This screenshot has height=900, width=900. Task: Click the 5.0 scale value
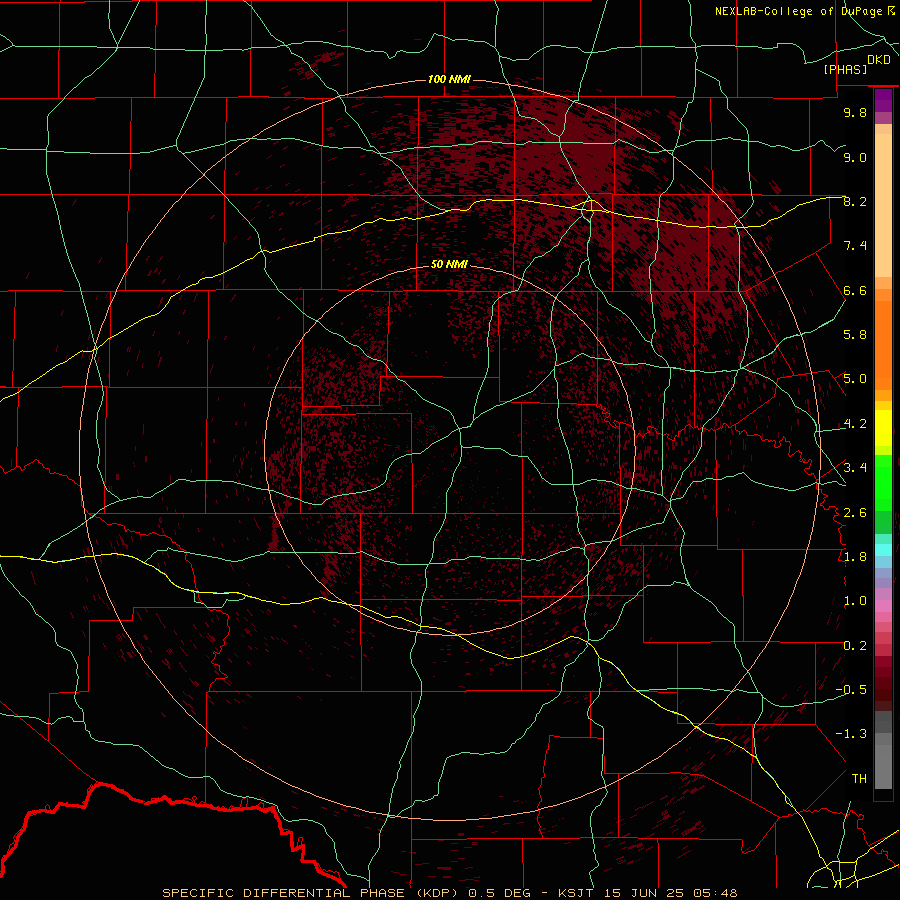point(855,379)
